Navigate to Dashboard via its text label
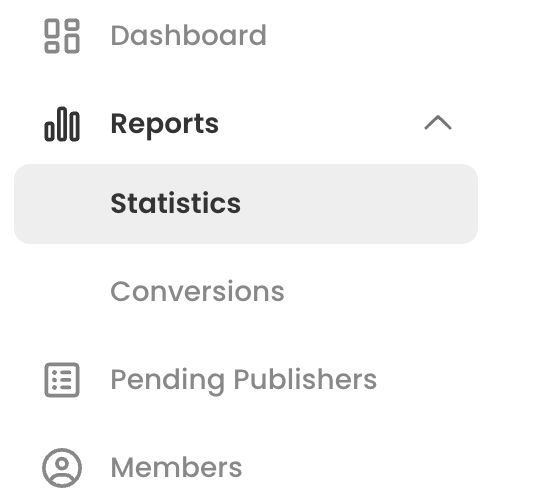The image size is (536, 504). click(189, 36)
